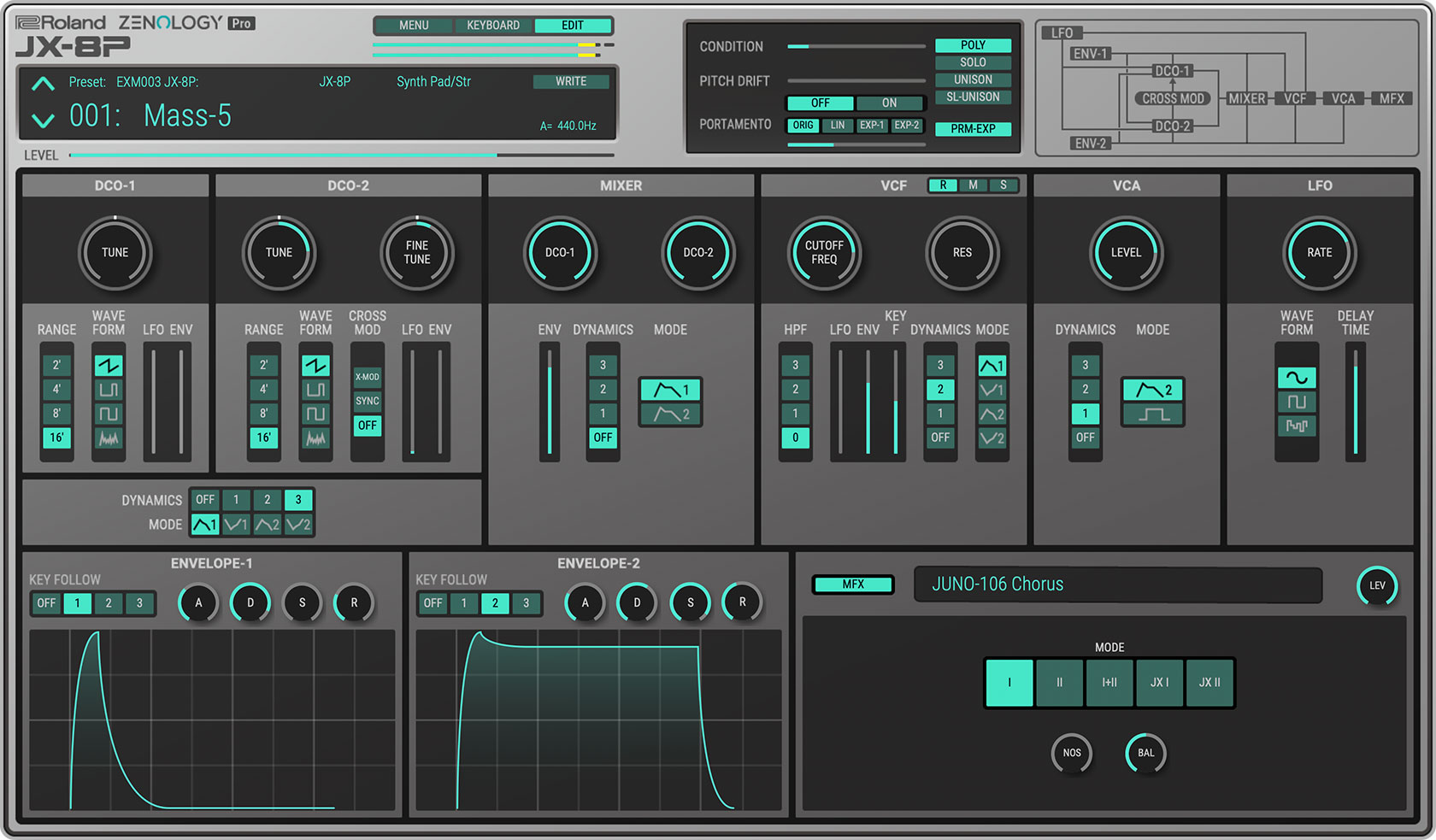Pick last VCF inverted mode 2 icon

tap(992, 438)
